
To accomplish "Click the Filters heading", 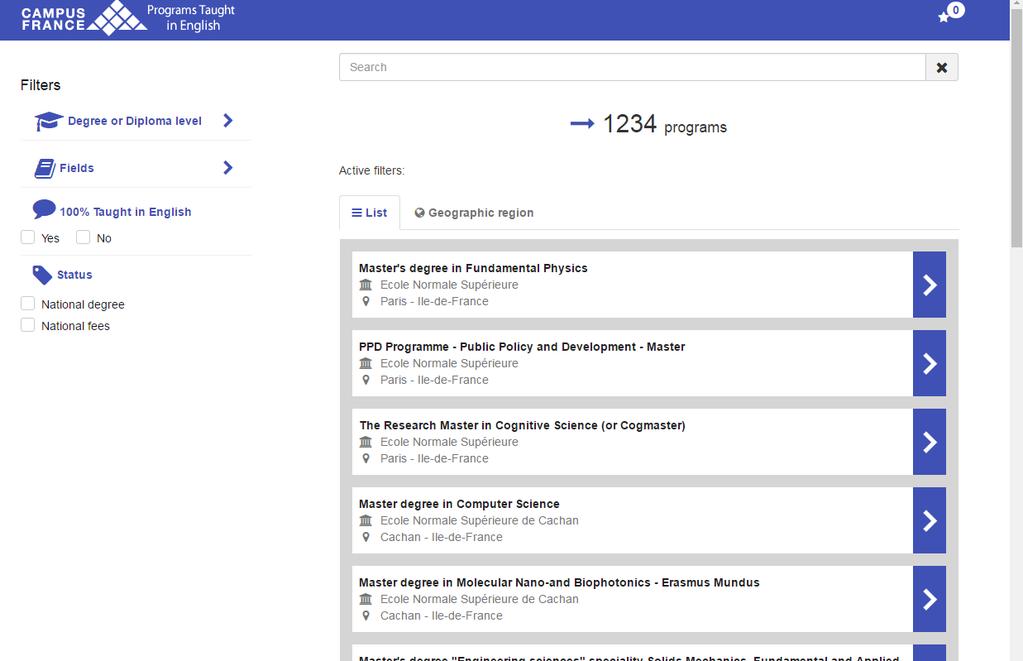I will click(40, 85).
